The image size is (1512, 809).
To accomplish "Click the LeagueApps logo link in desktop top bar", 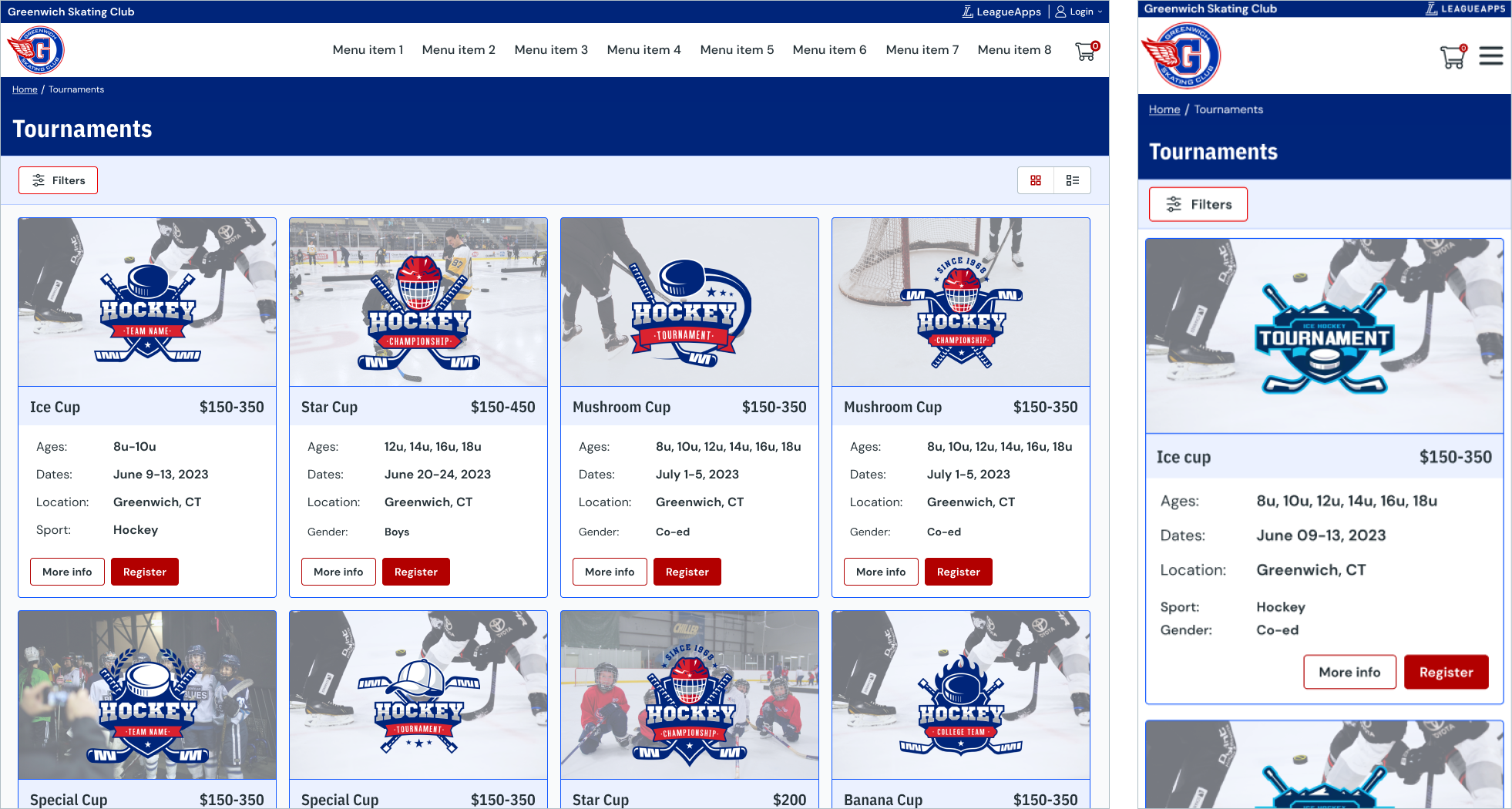I will coord(1002,12).
